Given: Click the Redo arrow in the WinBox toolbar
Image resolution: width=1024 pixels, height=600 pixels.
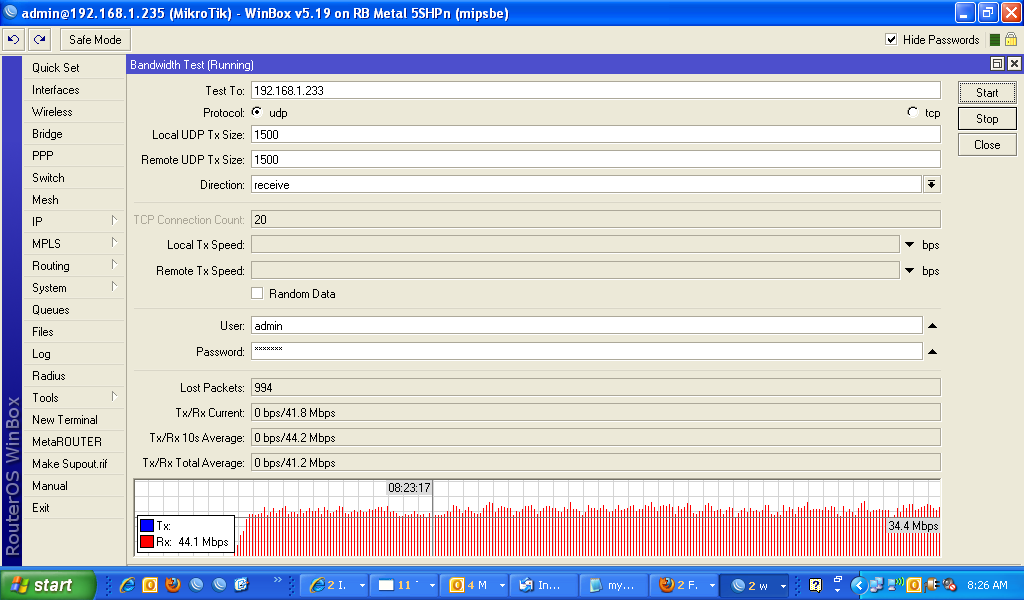Looking at the screenshot, I should point(39,40).
